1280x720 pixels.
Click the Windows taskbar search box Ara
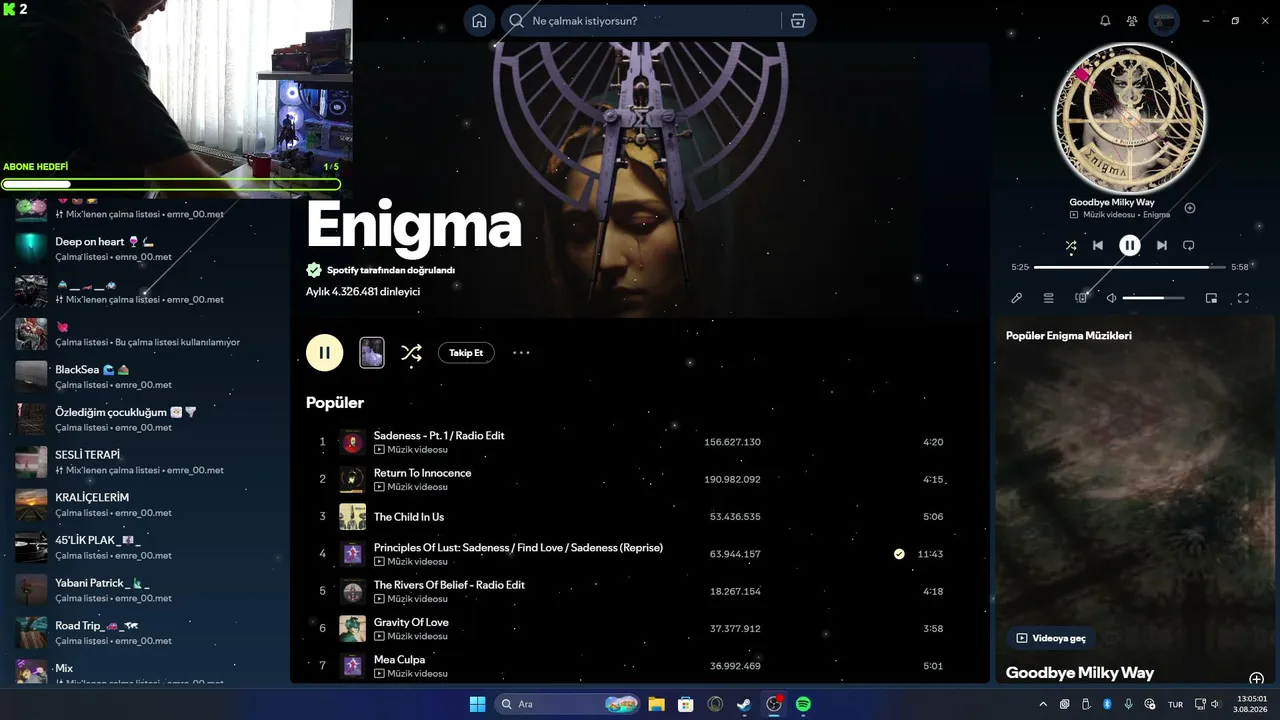pos(567,704)
